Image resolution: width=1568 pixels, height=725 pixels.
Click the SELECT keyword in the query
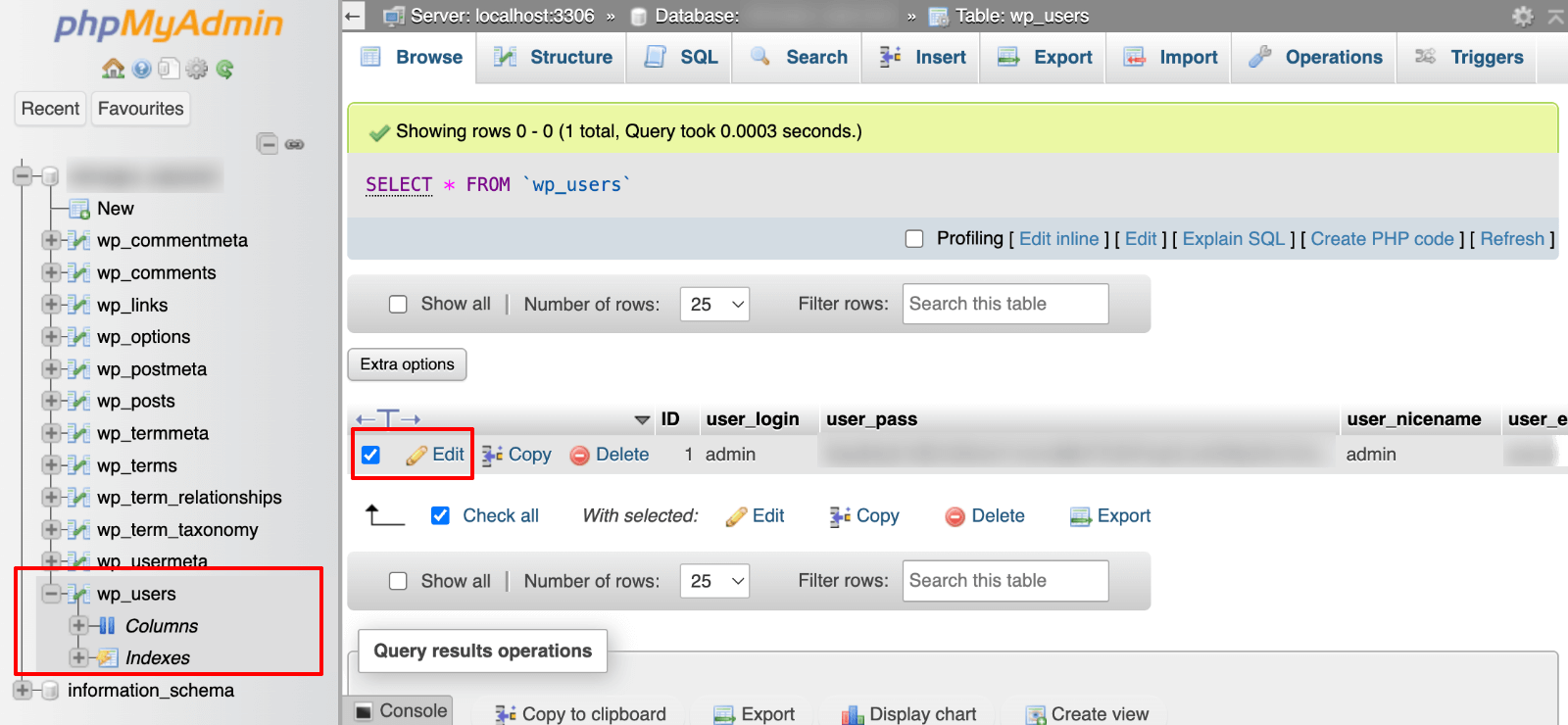point(399,185)
